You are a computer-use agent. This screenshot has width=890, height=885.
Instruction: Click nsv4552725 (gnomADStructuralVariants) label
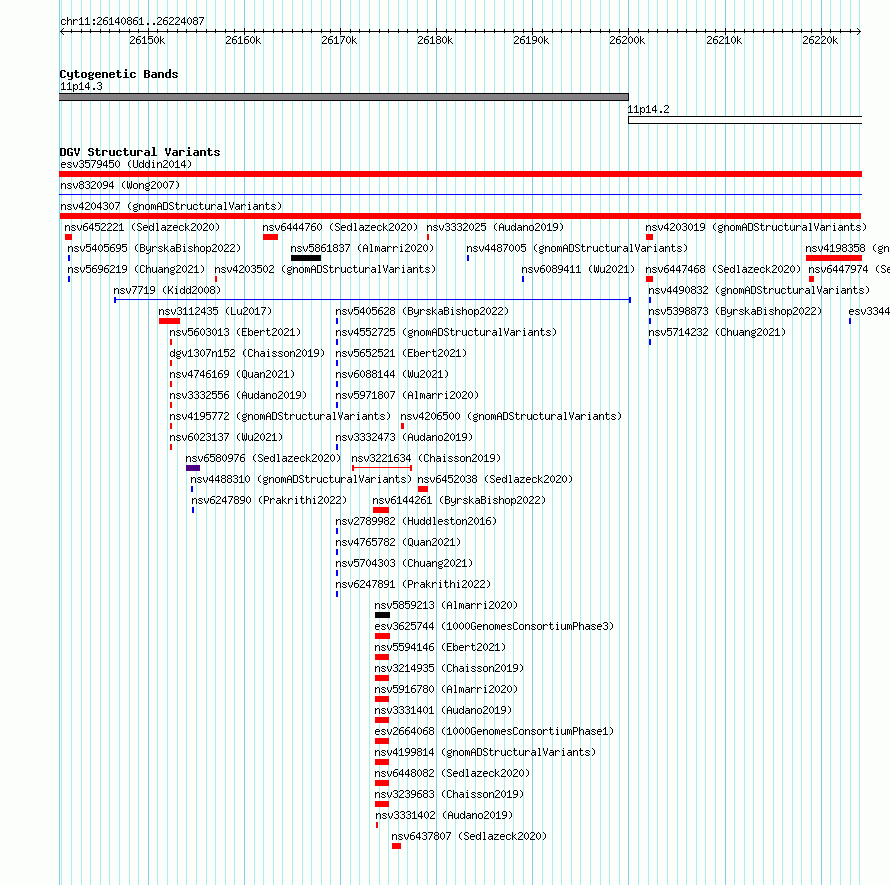click(446, 332)
